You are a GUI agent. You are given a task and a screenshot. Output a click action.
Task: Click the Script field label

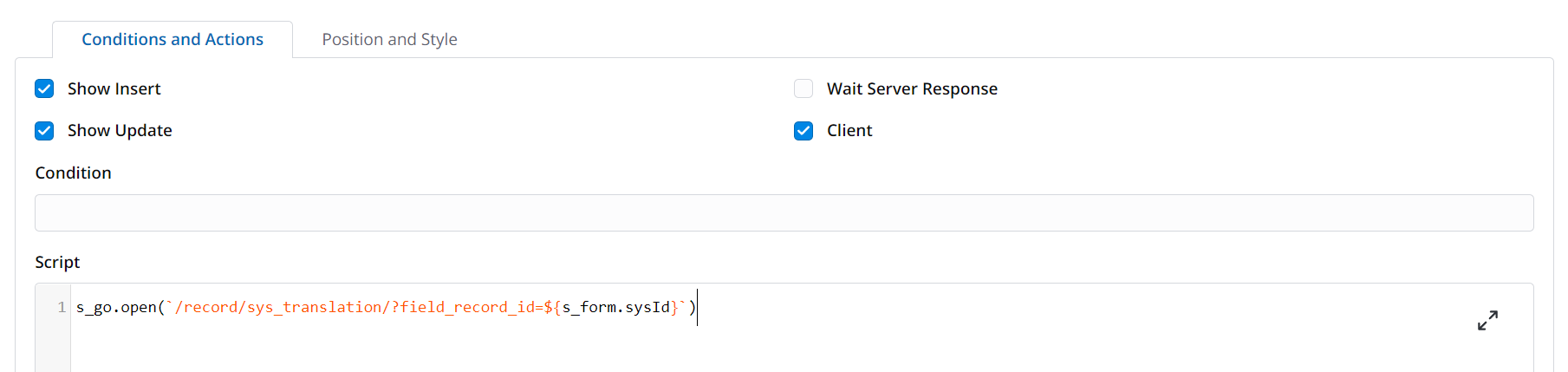(57, 262)
